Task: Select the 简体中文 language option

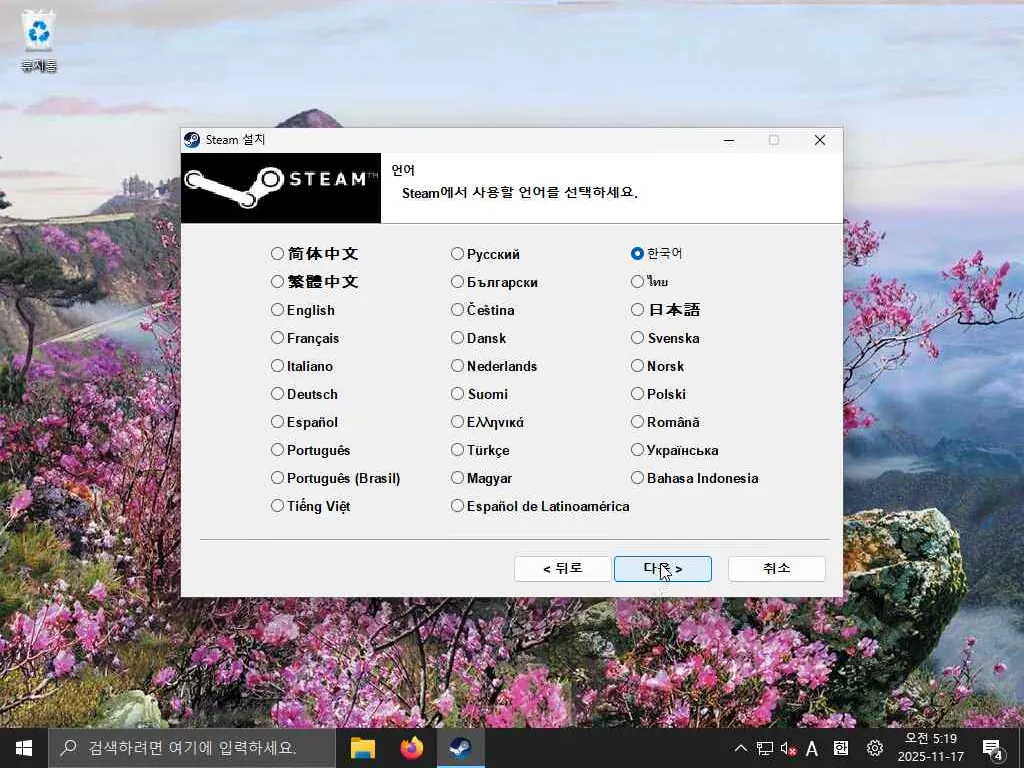Action: click(315, 253)
